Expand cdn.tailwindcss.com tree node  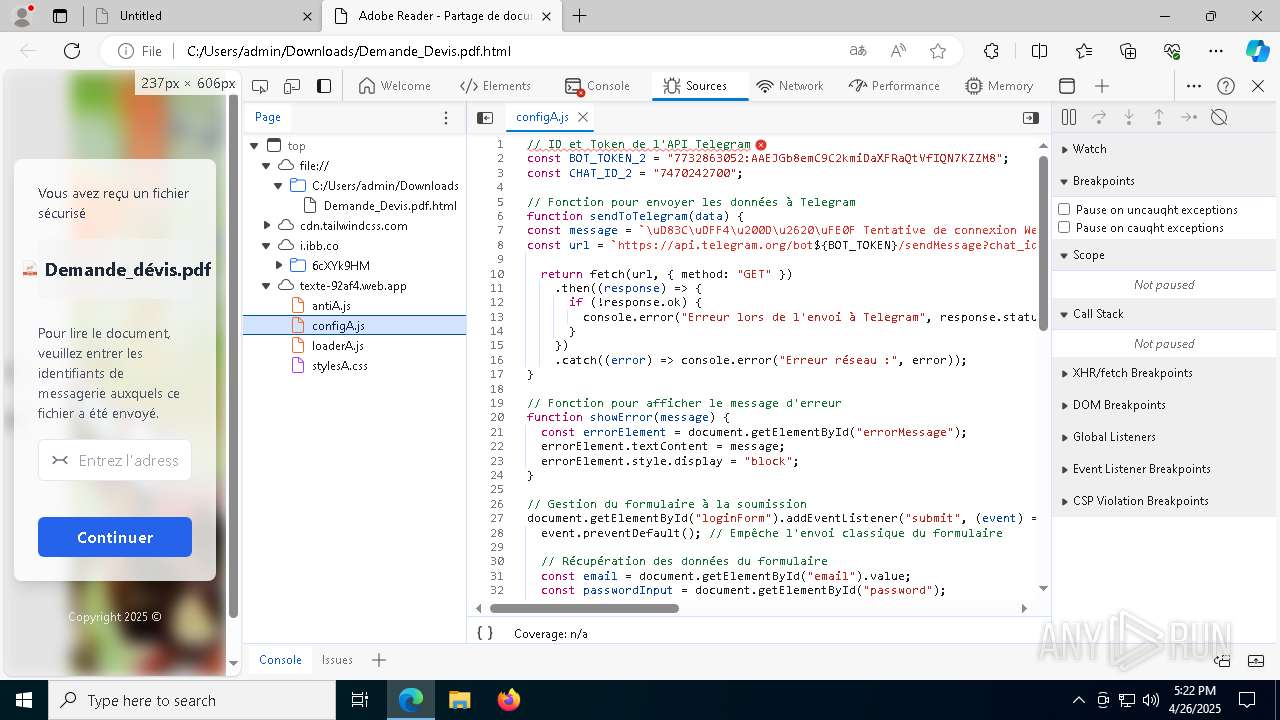point(267,226)
